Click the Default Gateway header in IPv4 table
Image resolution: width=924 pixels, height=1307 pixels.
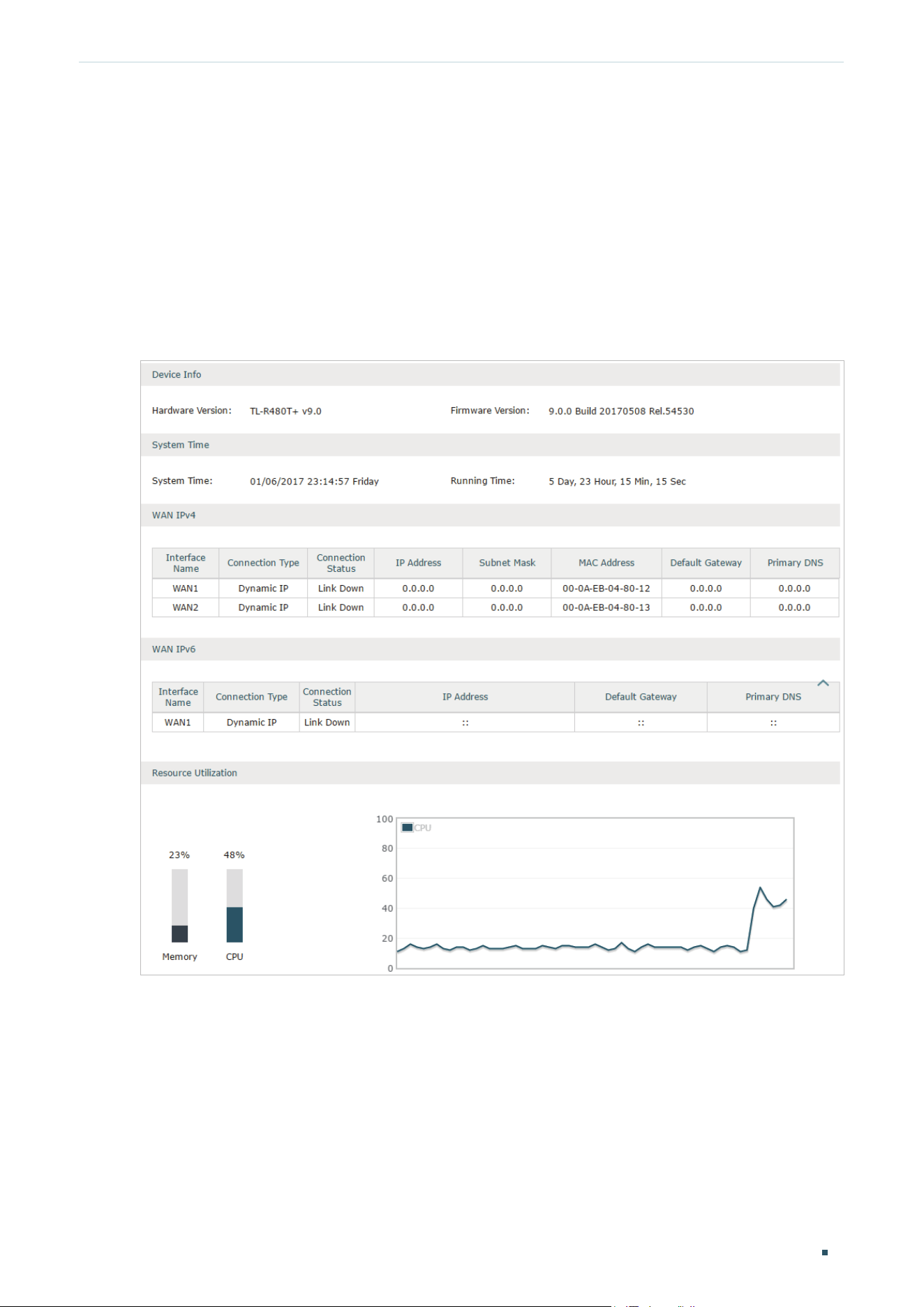pos(706,563)
